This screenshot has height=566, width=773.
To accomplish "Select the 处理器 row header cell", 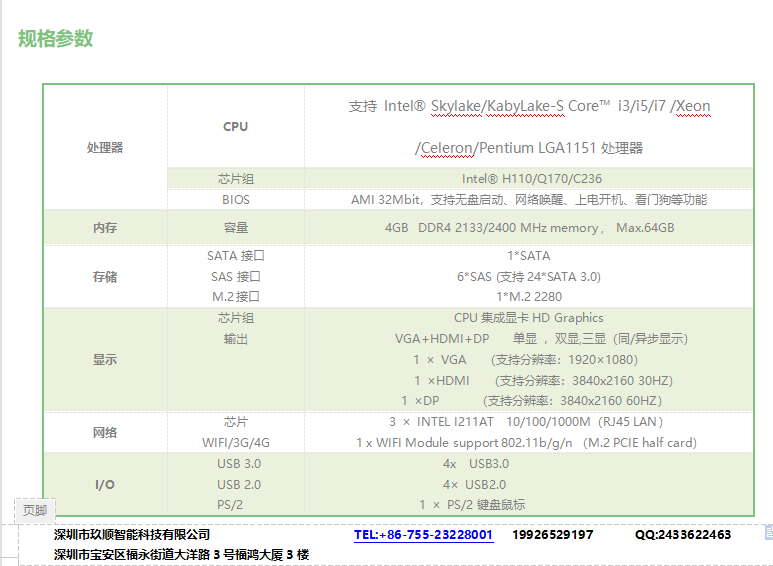I will pos(105,147).
